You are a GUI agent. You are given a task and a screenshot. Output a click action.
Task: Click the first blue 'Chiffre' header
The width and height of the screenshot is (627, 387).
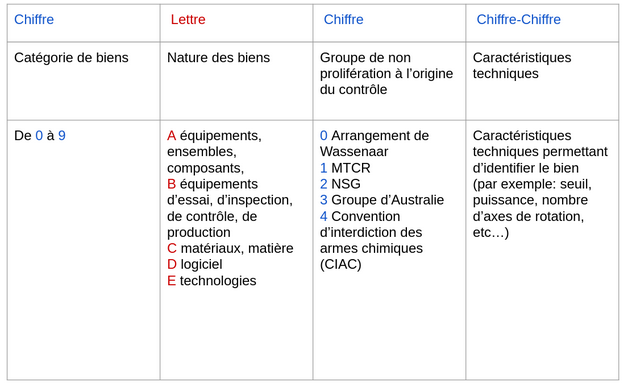[x=34, y=19]
